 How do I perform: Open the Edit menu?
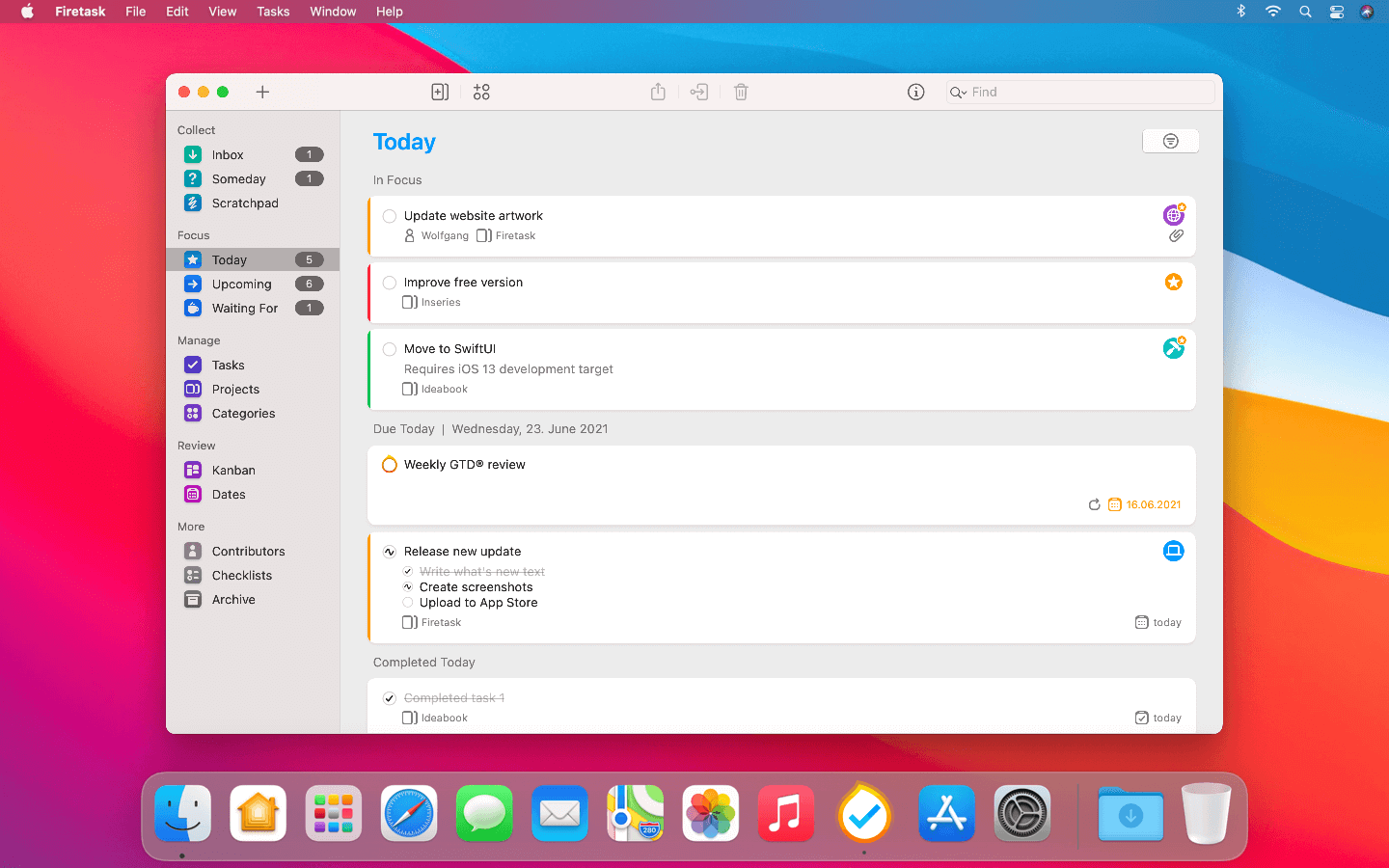[x=177, y=12]
